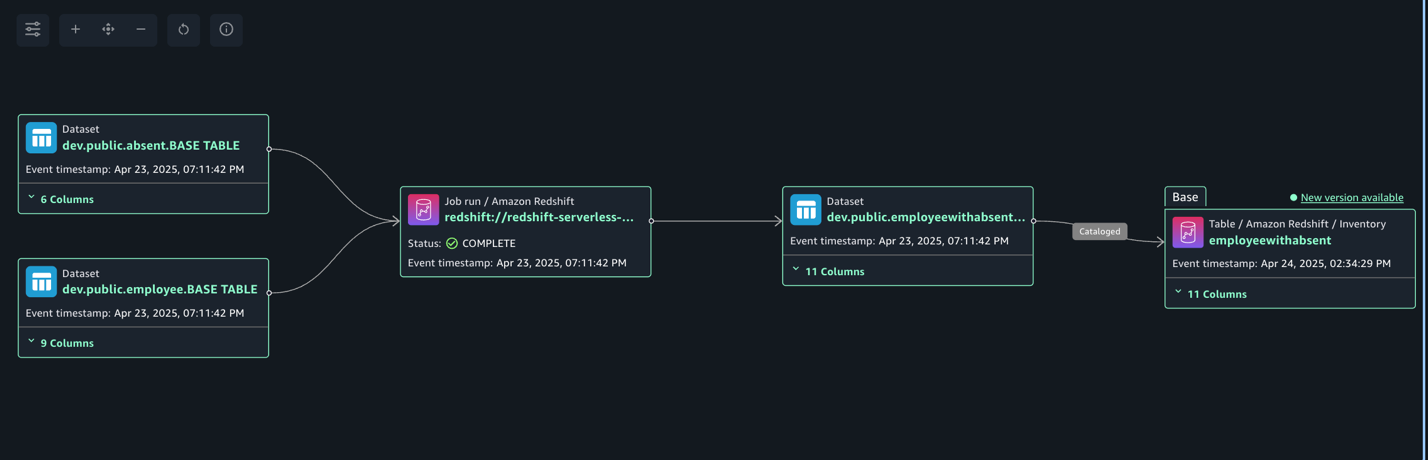The width and height of the screenshot is (1428, 460).
Task: Expand 6 Columns in absent dataset
Action: tap(61, 199)
